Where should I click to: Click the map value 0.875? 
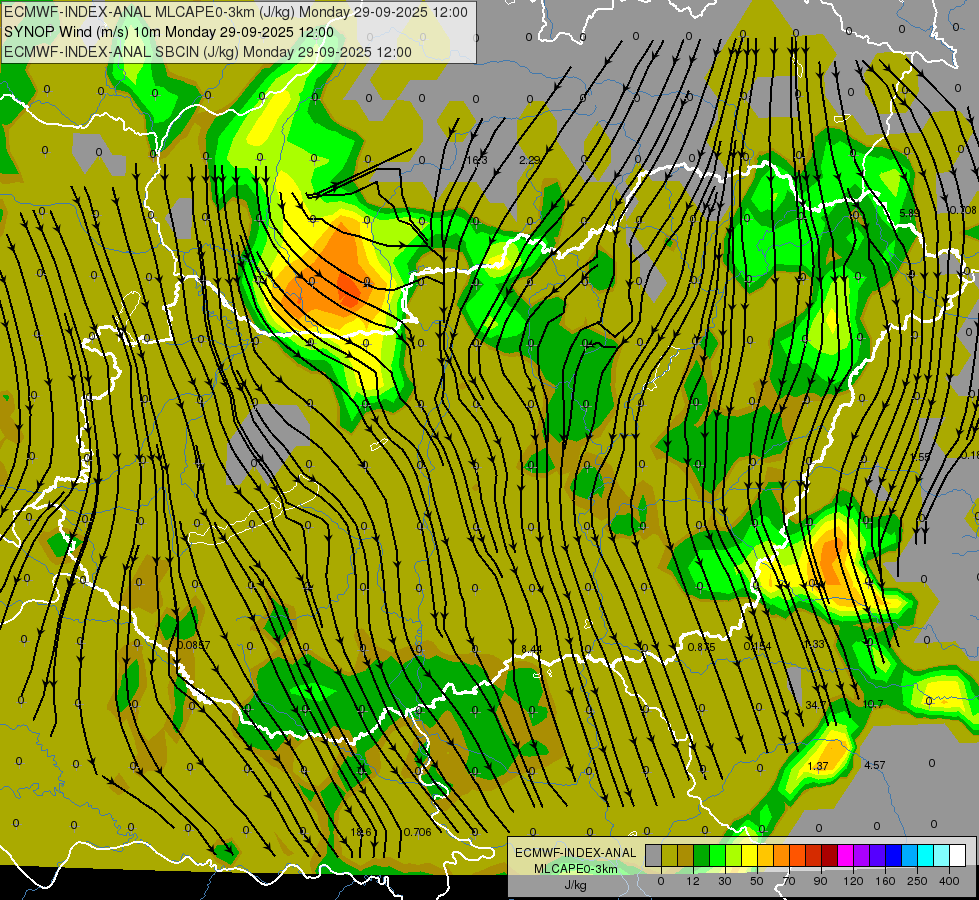[x=701, y=647]
